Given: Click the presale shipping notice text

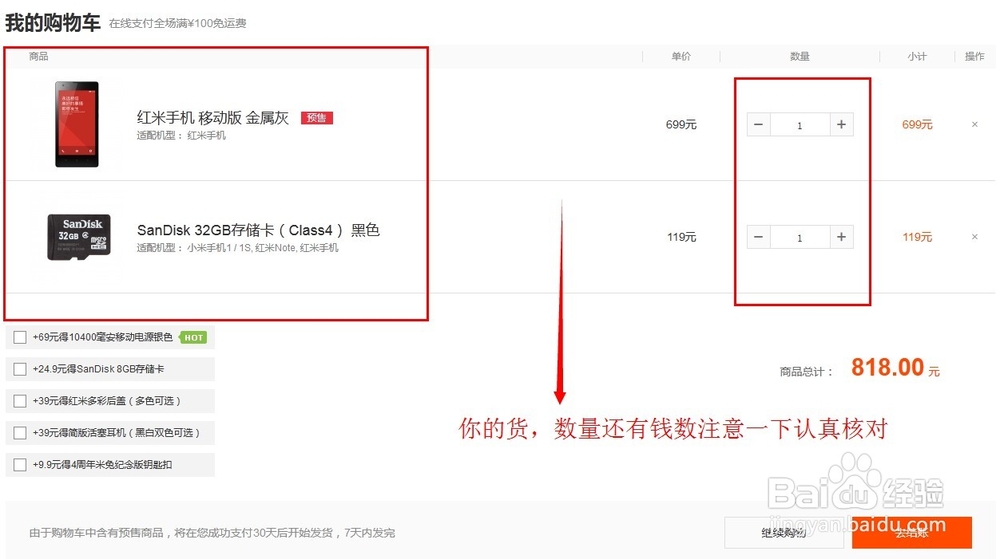Looking at the screenshot, I should [x=212, y=533].
